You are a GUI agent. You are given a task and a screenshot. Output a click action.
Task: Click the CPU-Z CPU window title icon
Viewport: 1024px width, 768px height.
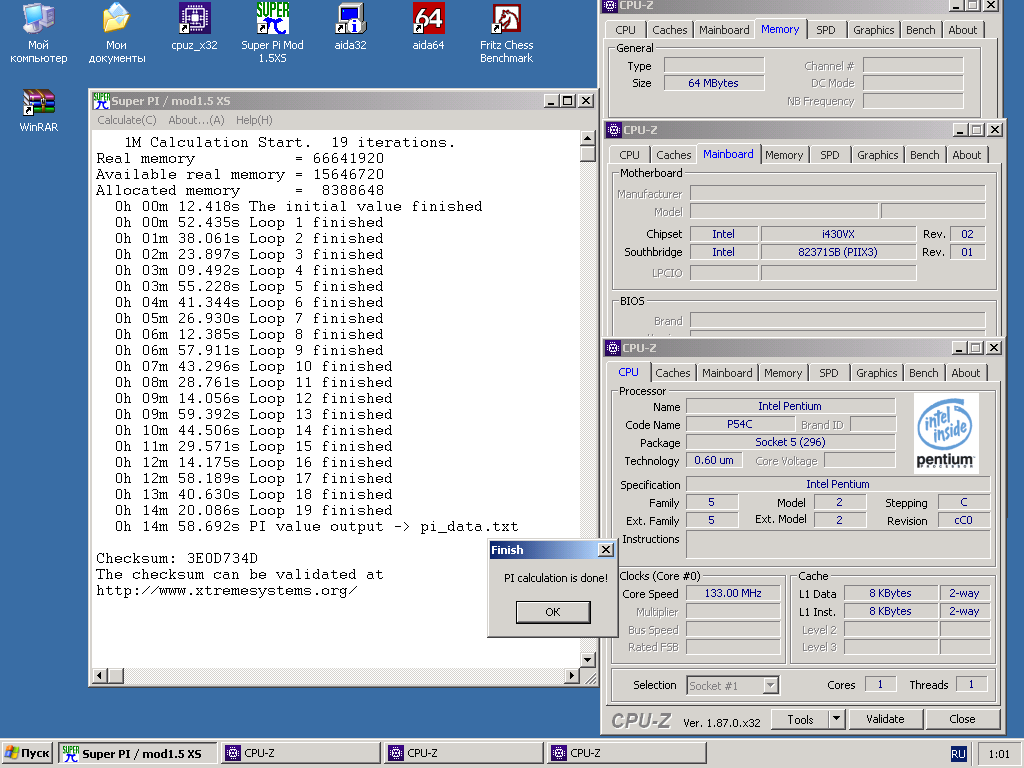[x=613, y=347]
